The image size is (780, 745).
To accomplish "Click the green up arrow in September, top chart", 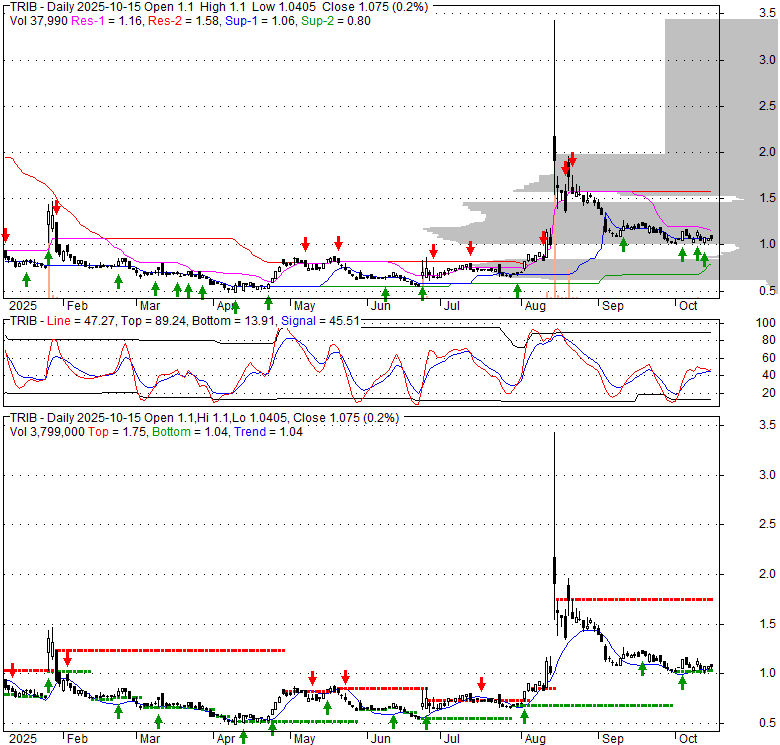I will point(623,245).
